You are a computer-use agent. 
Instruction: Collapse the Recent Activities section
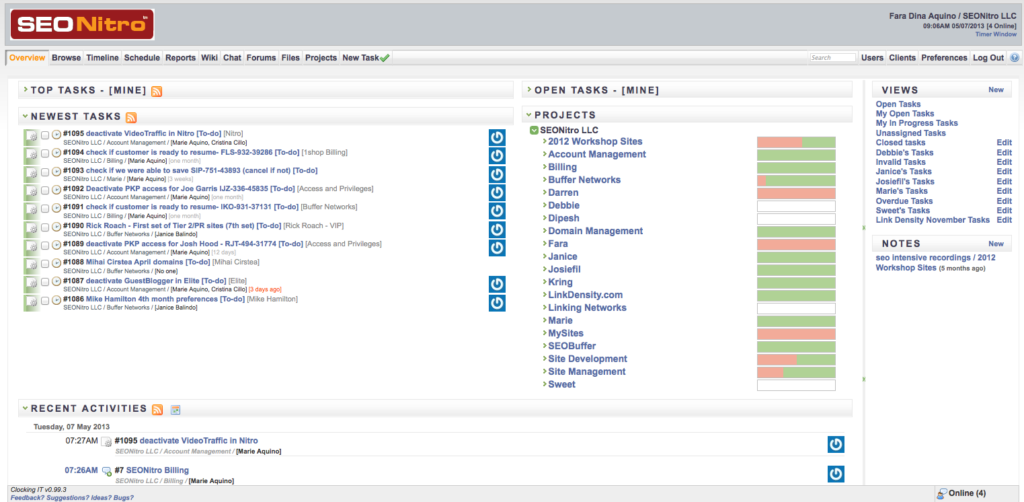coord(25,409)
